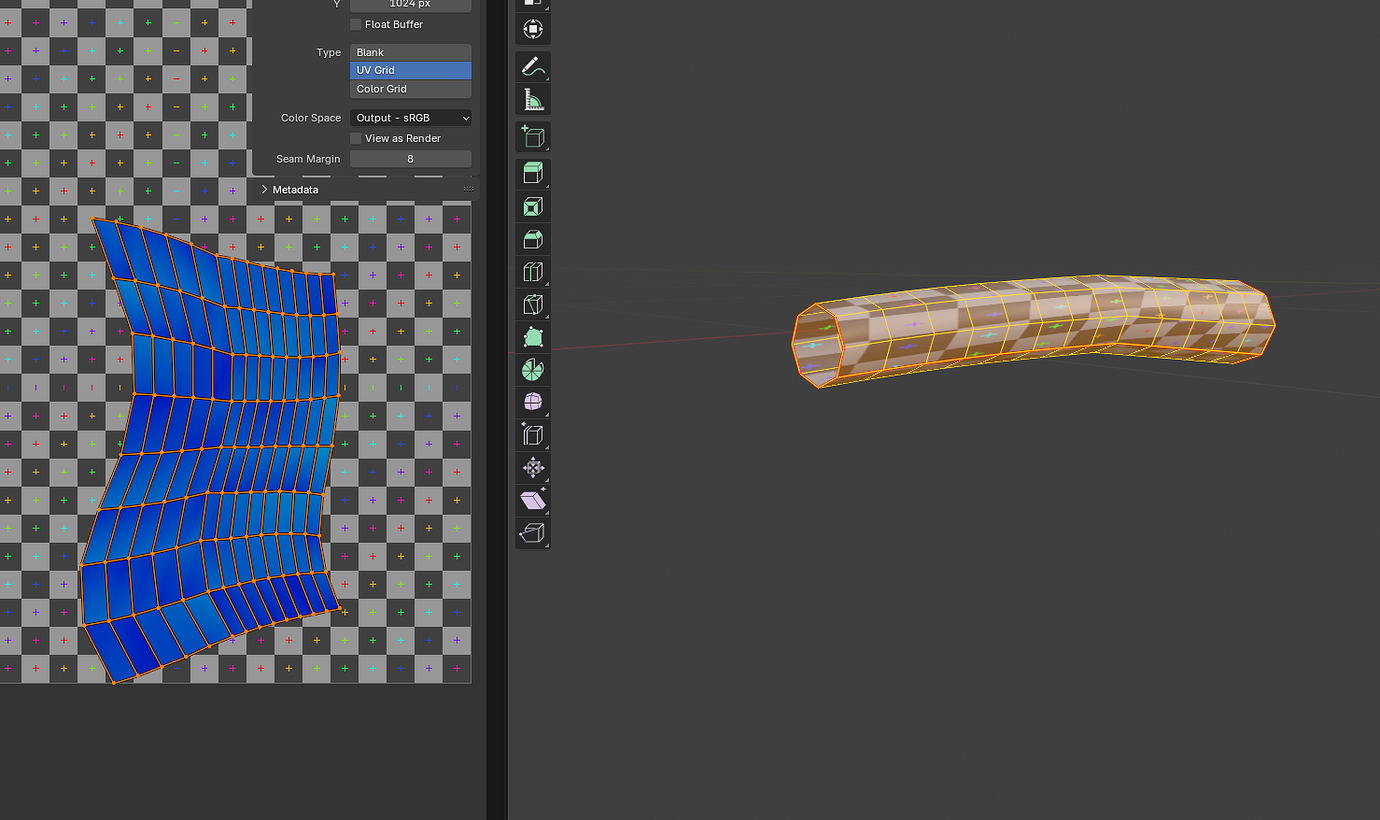Image resolution: width=1380 pixels, height=820 pixels.
Task: Activate the Smooth vertices tool
Action: [533, 402]
